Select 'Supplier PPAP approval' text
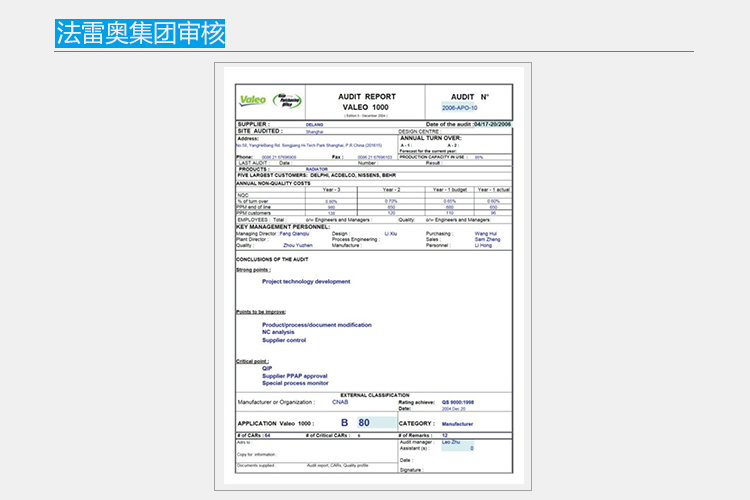Image resolution: width=750 pixels, height=500 pixels. coord(295,376)
